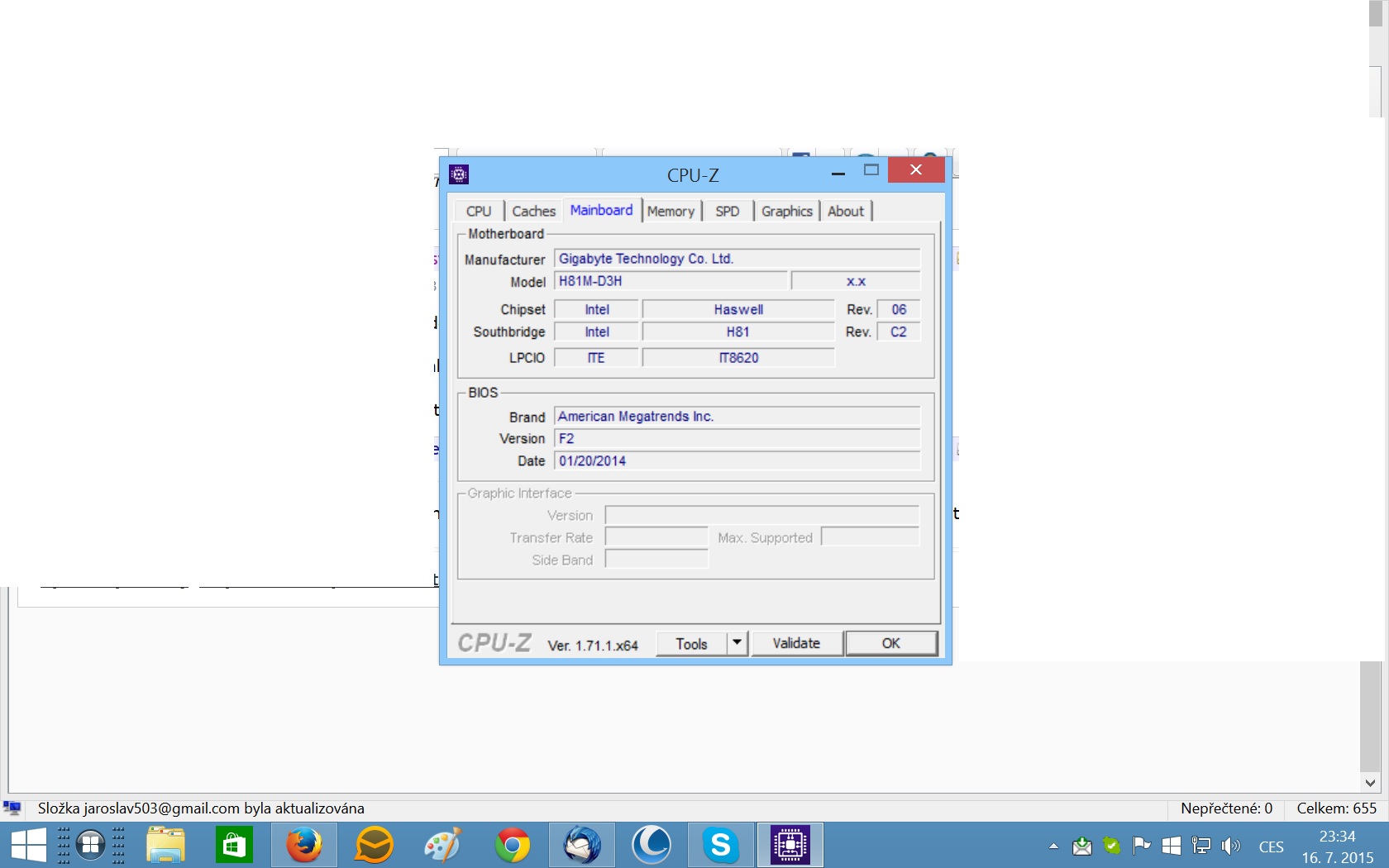Open the round start-menu orb on taskbar
The image size is (1389, 868).
click(x=91, y=845)
